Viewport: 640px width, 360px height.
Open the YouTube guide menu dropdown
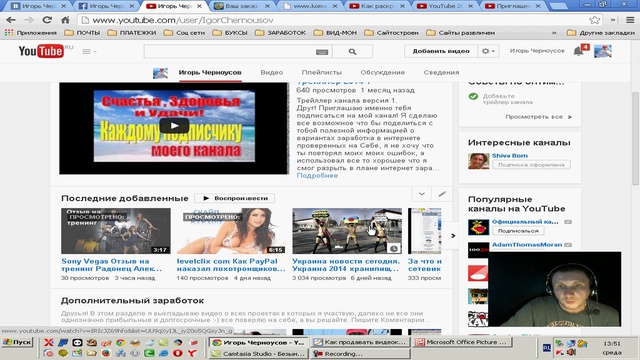coord(89,51)
